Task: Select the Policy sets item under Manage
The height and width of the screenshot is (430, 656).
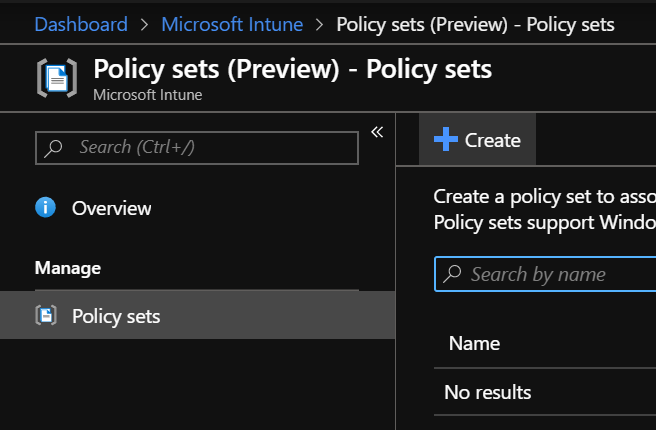Action: tap(116, 316)
